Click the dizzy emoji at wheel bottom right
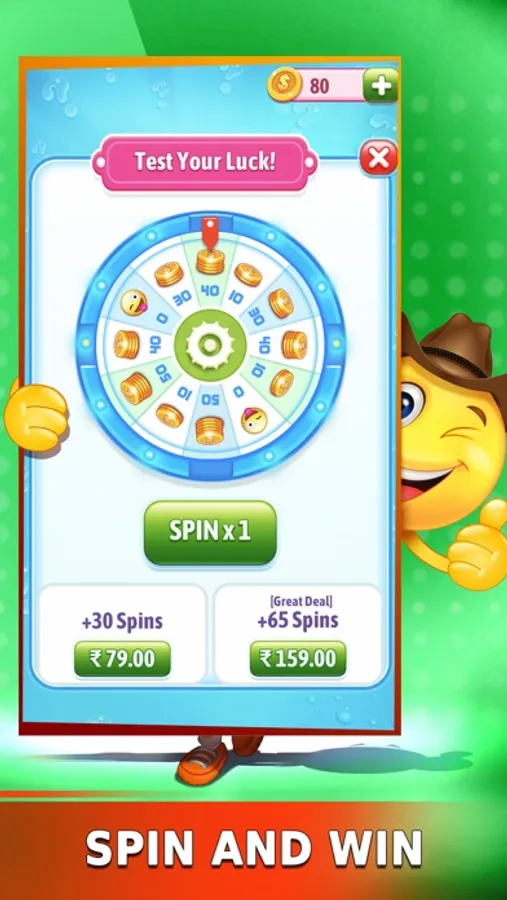 click(254, 421)
